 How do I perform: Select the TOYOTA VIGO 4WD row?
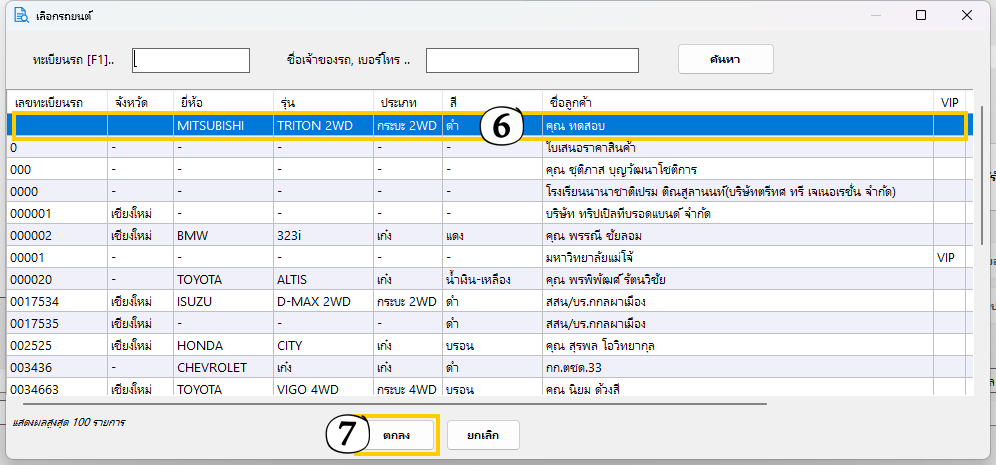pos(300,389)
